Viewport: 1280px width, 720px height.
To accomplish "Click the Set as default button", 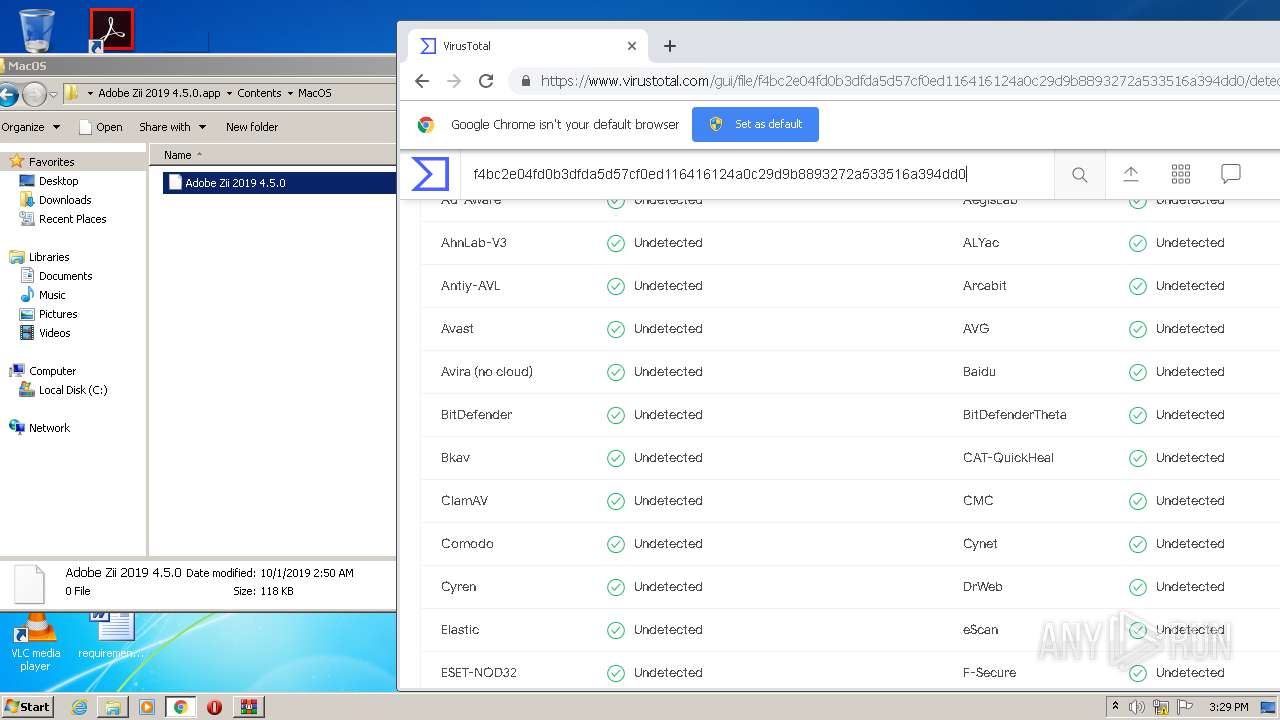I will tap(755, 124).
